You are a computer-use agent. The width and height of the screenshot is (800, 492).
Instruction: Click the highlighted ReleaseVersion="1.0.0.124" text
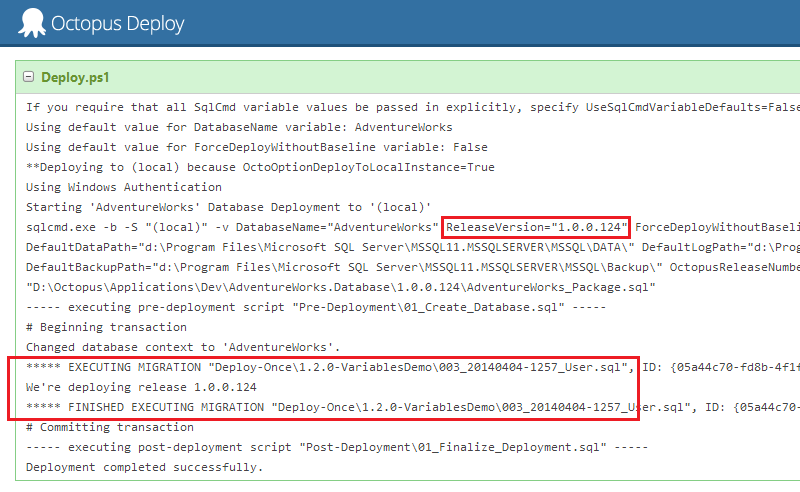537,227
